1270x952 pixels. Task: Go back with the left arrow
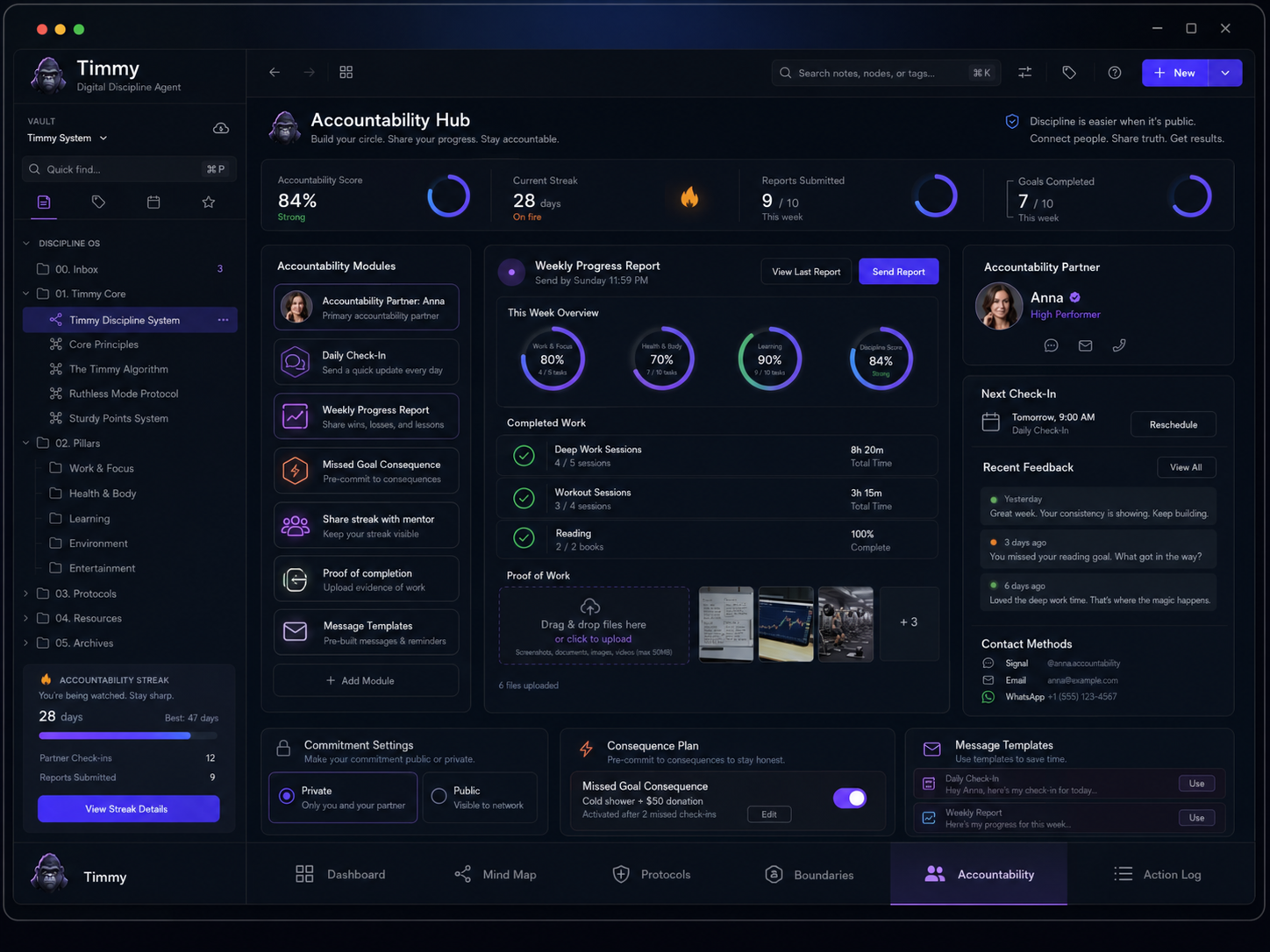(x=275, y=72)
